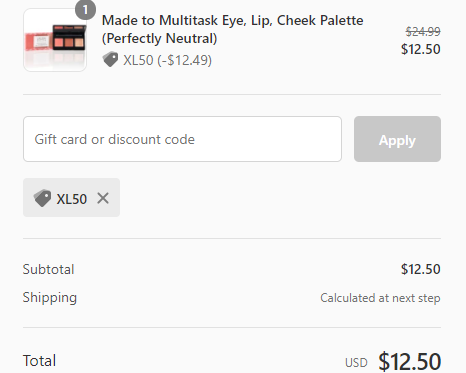Focus the gift card or discount code field
466x373 pixels.
point(182,139)
